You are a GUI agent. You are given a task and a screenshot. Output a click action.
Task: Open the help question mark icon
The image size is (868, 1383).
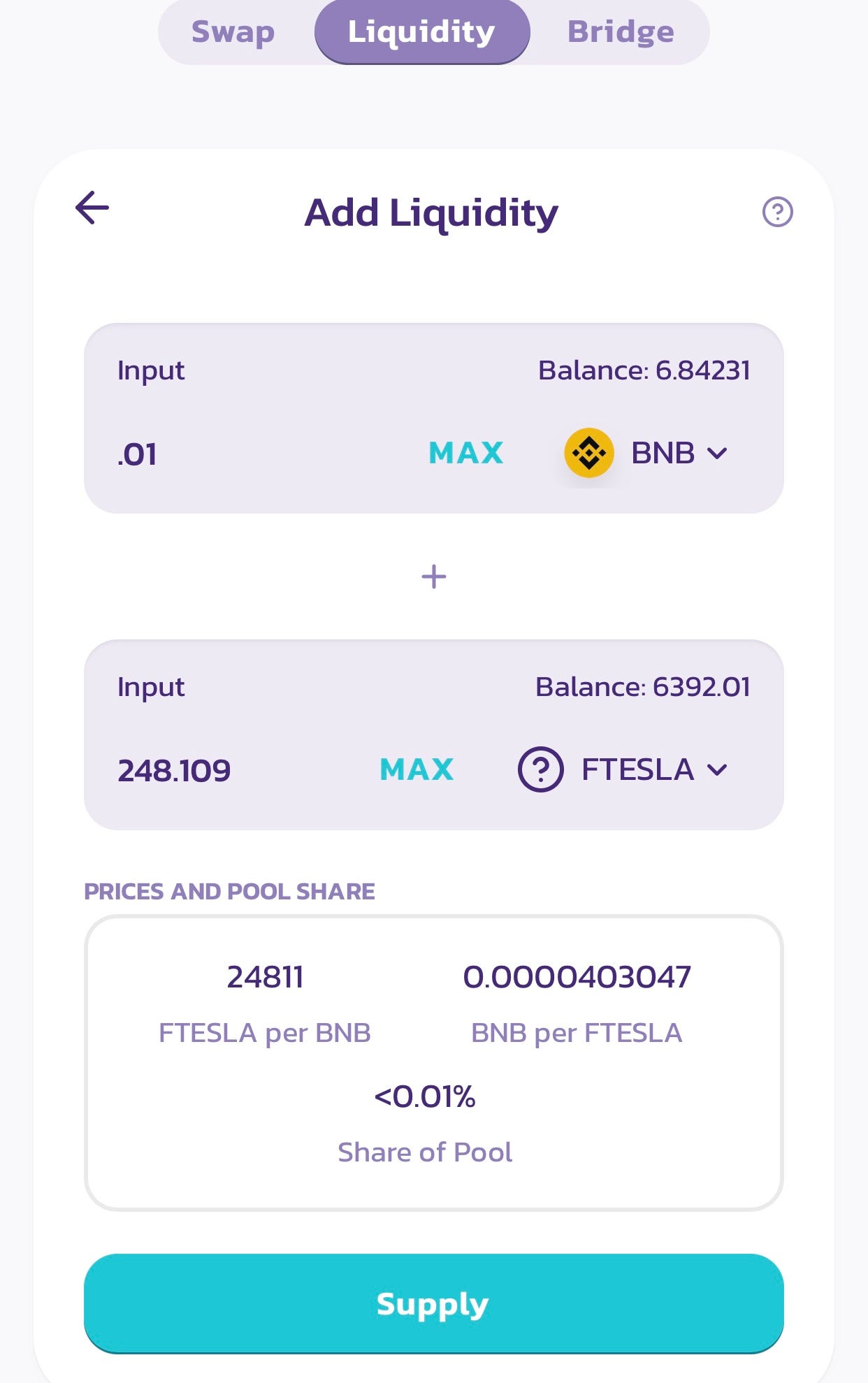(x=777, y=212)
